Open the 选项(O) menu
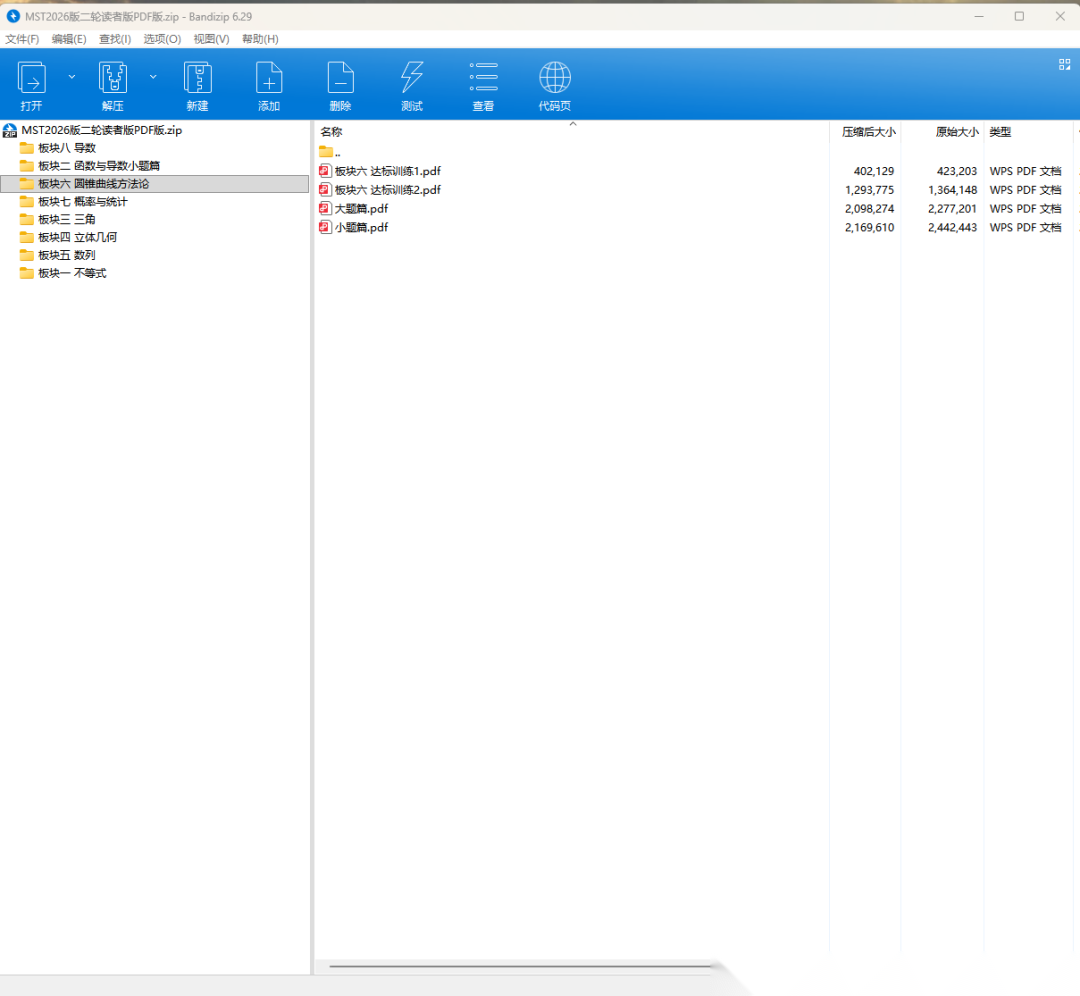Image resolution: width=1080 pixels, height=996 pixels. (x=162, y=39)
